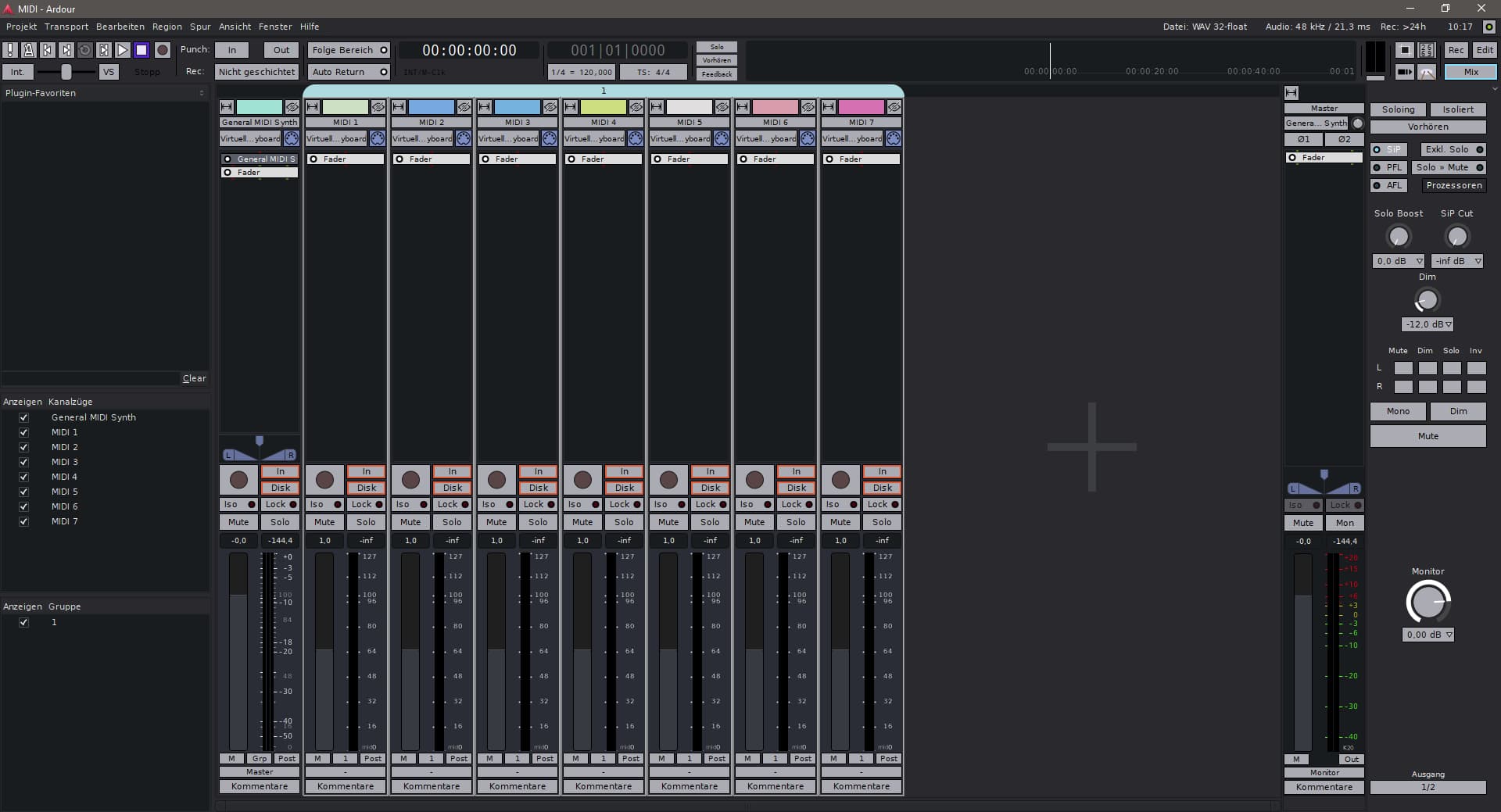Uncheck the MIDI 5 track in Kanalzüge list

24,492
